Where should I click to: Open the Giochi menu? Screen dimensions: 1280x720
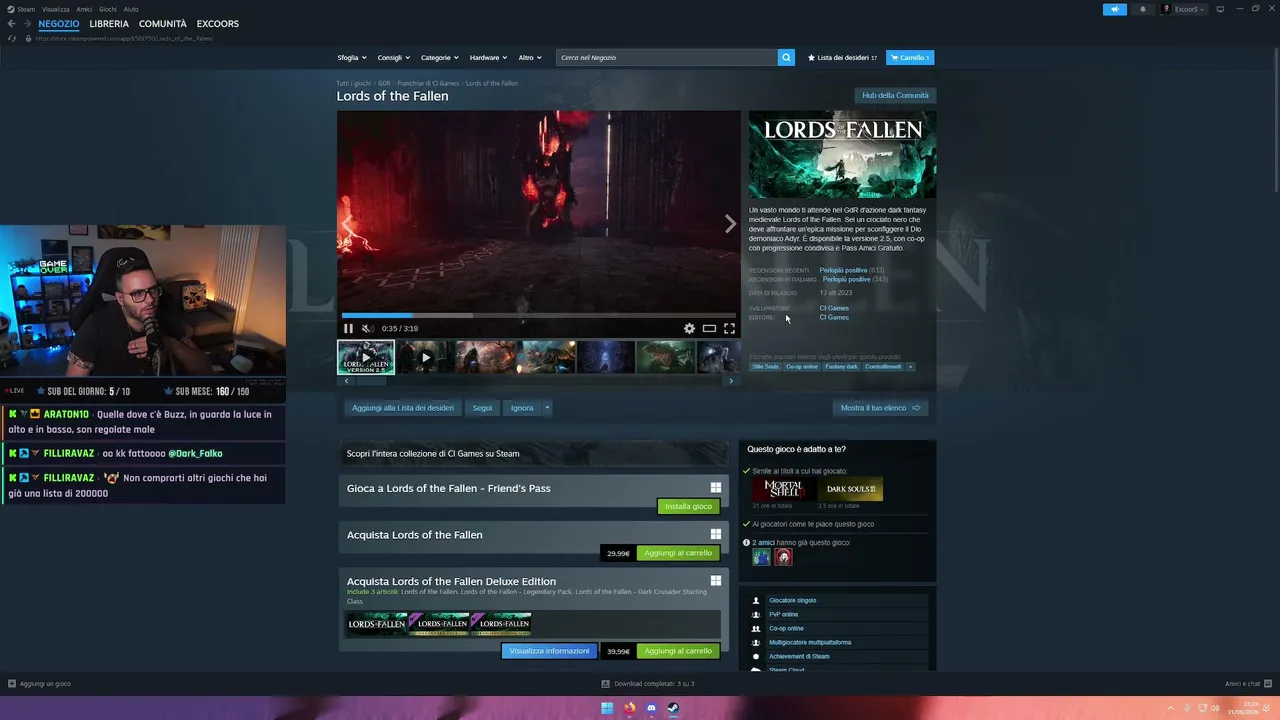pos(108,9)
